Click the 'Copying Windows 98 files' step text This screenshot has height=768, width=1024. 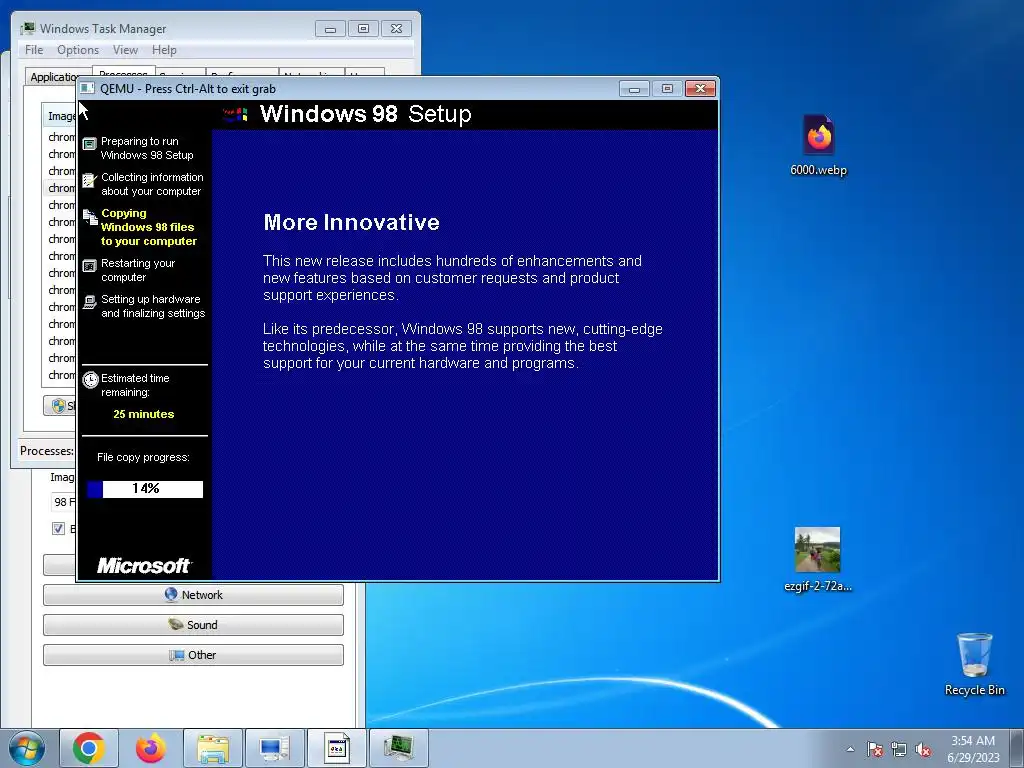[x=148, y=227]
